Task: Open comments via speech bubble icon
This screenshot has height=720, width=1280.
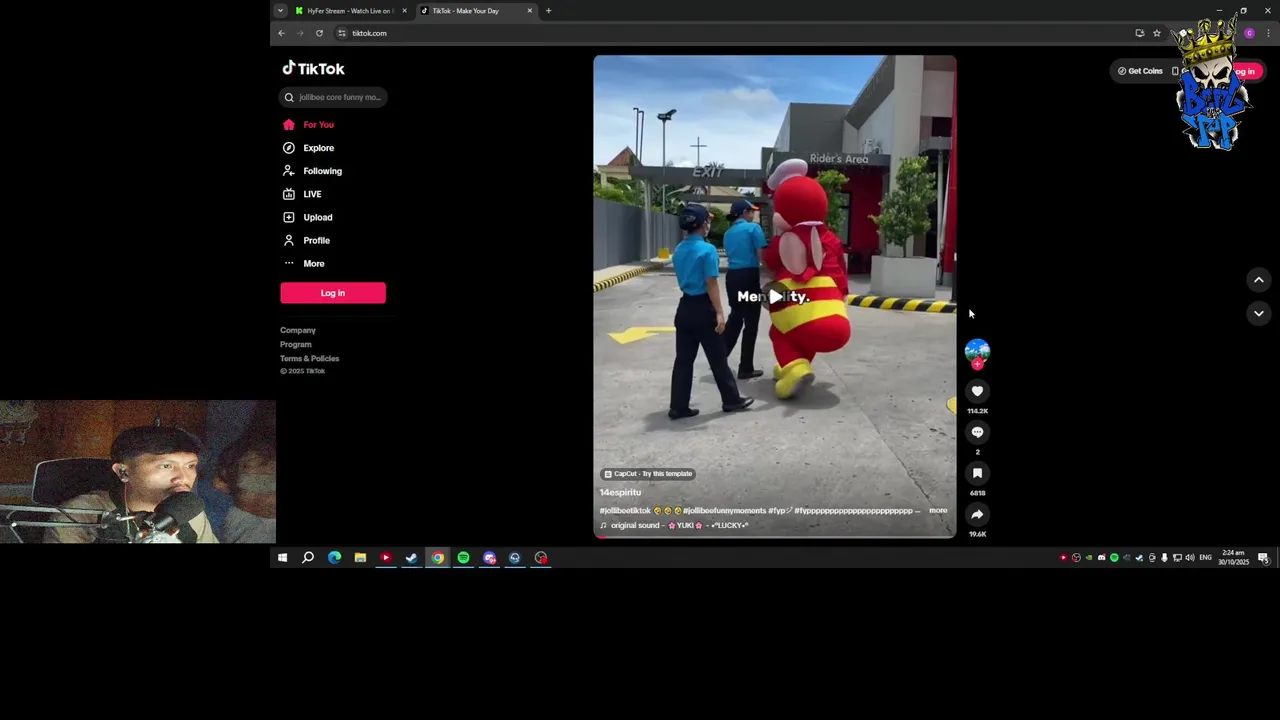Action: point(977,432)
